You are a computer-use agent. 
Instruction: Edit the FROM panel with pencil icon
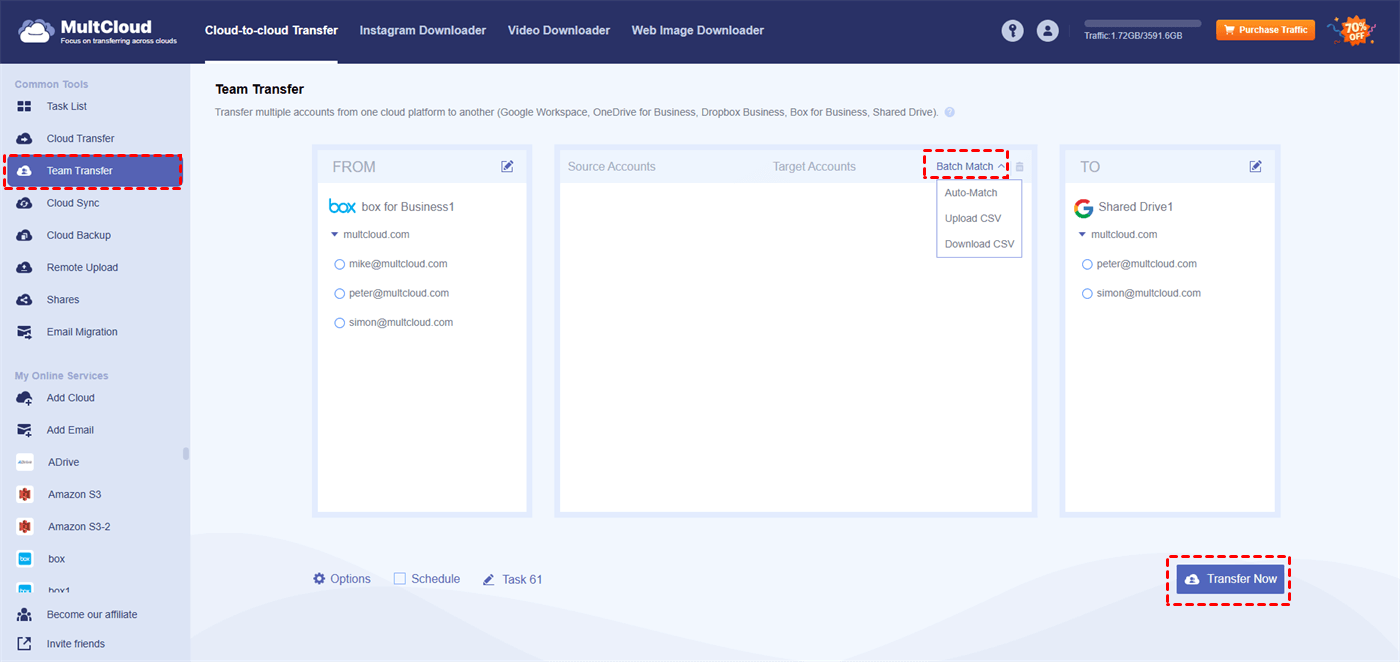click(507, 166)
